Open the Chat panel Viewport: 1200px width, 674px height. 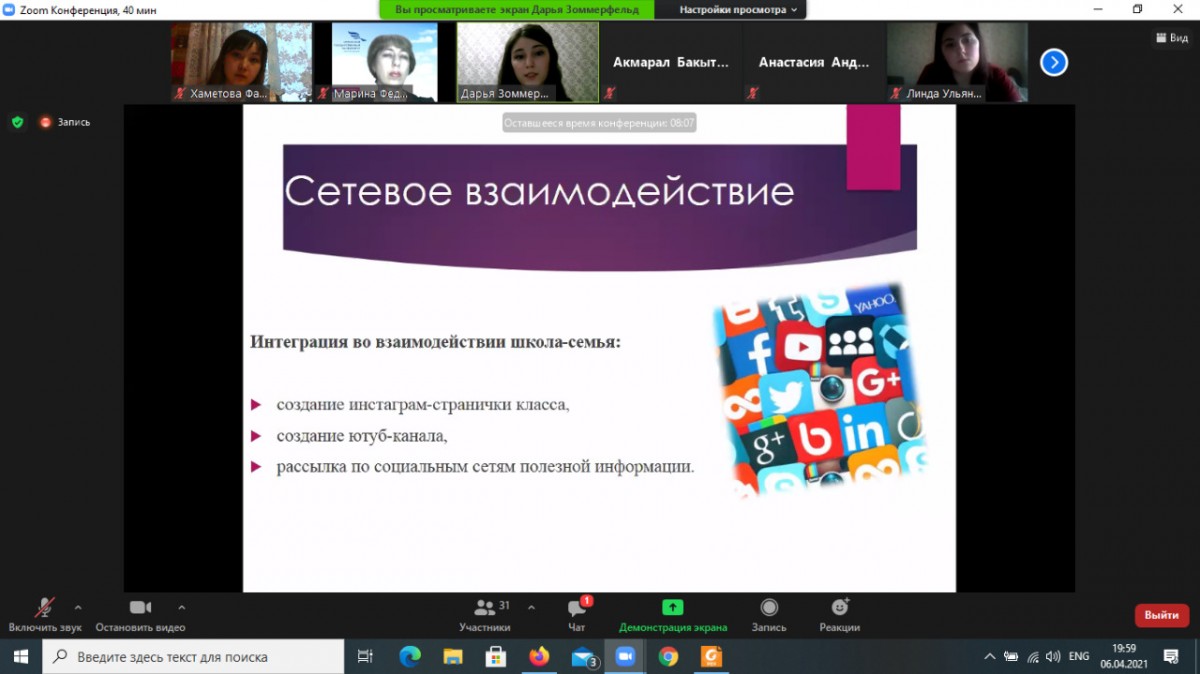tap(577, 614)
